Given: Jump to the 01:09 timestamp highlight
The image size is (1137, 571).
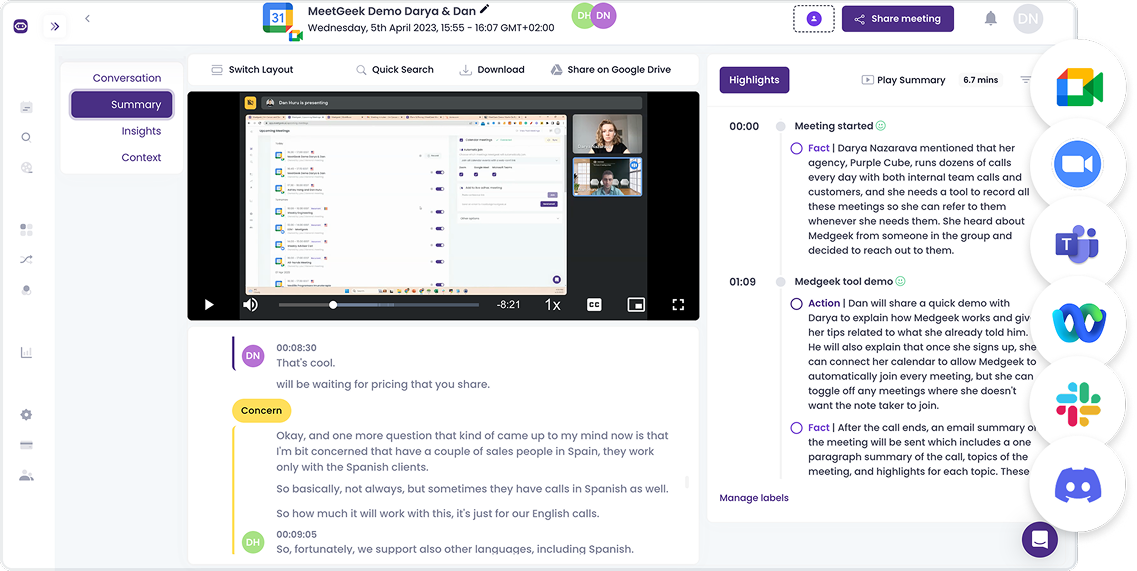Looking at the screenshot, I should coord(743,282).
